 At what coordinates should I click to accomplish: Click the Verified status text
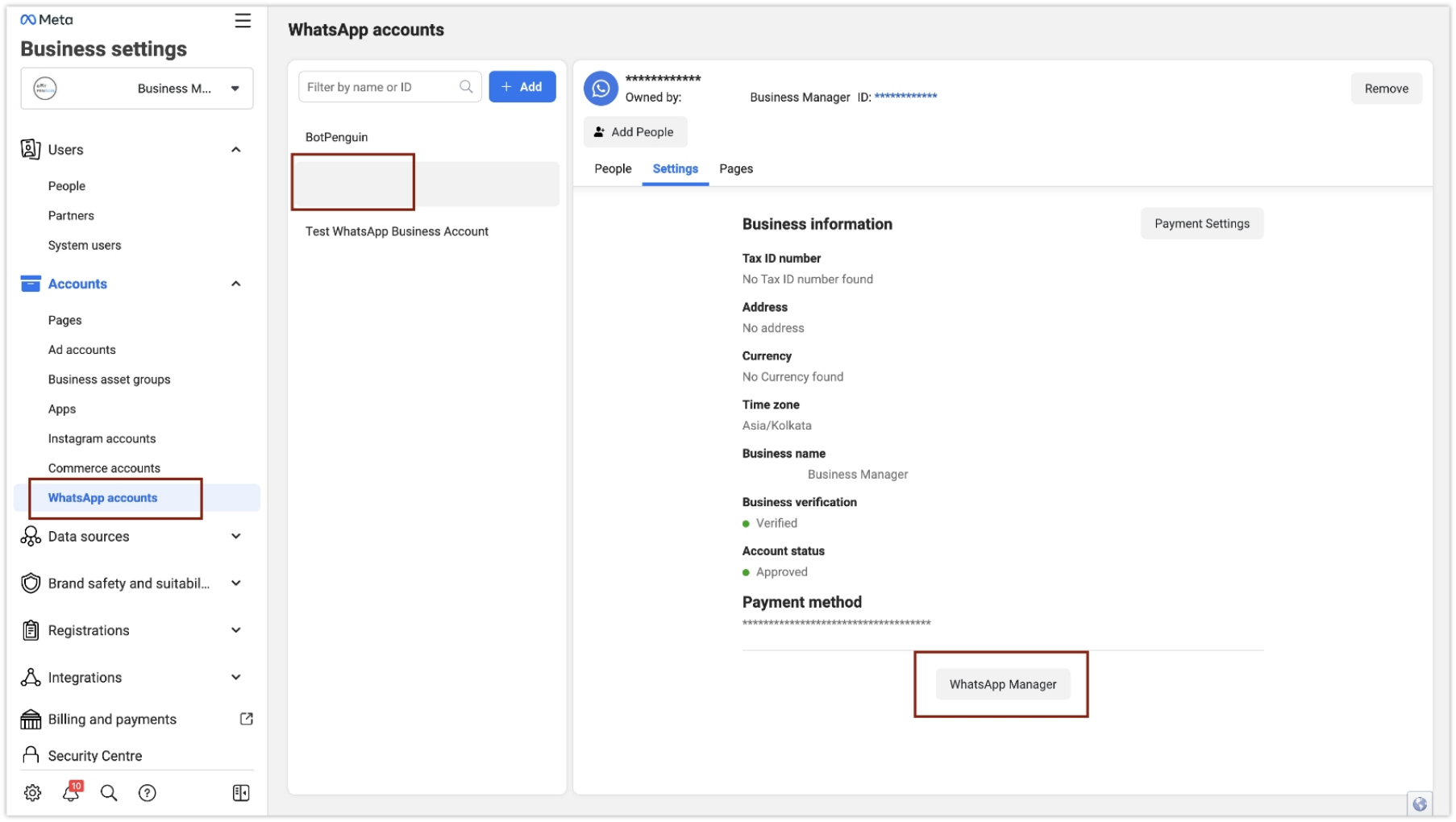776,523
